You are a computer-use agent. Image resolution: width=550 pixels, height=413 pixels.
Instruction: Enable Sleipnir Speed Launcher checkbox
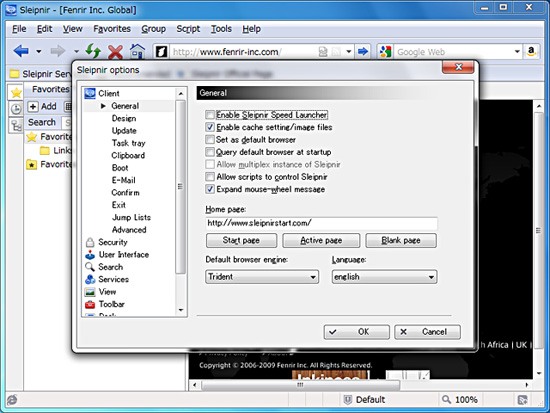coord(210,115)
